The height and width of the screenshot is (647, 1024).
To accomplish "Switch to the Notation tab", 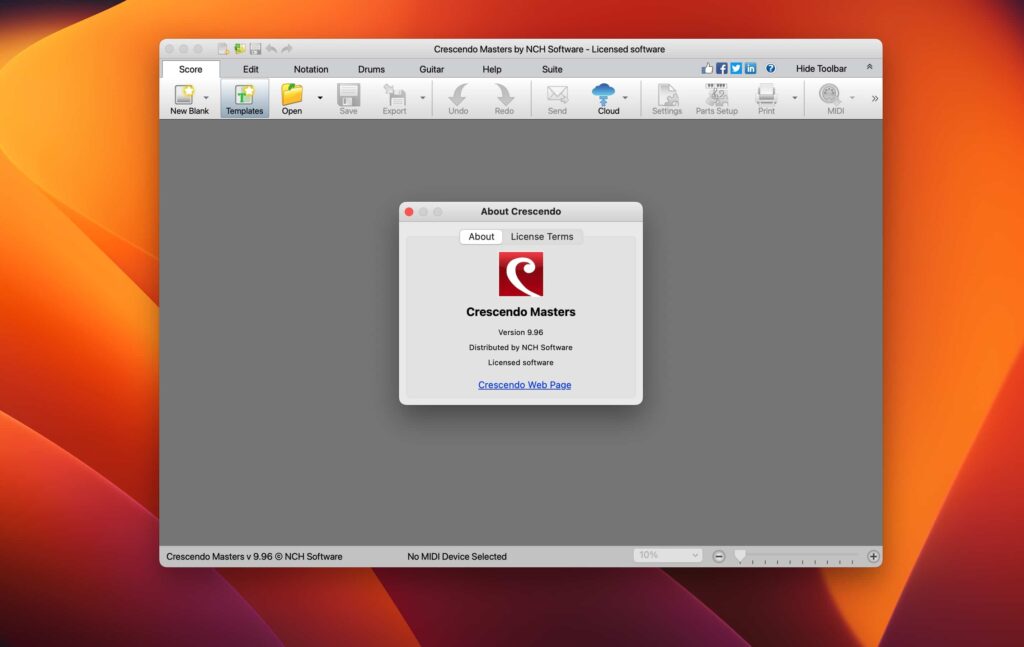I will [x=311, y=69].
